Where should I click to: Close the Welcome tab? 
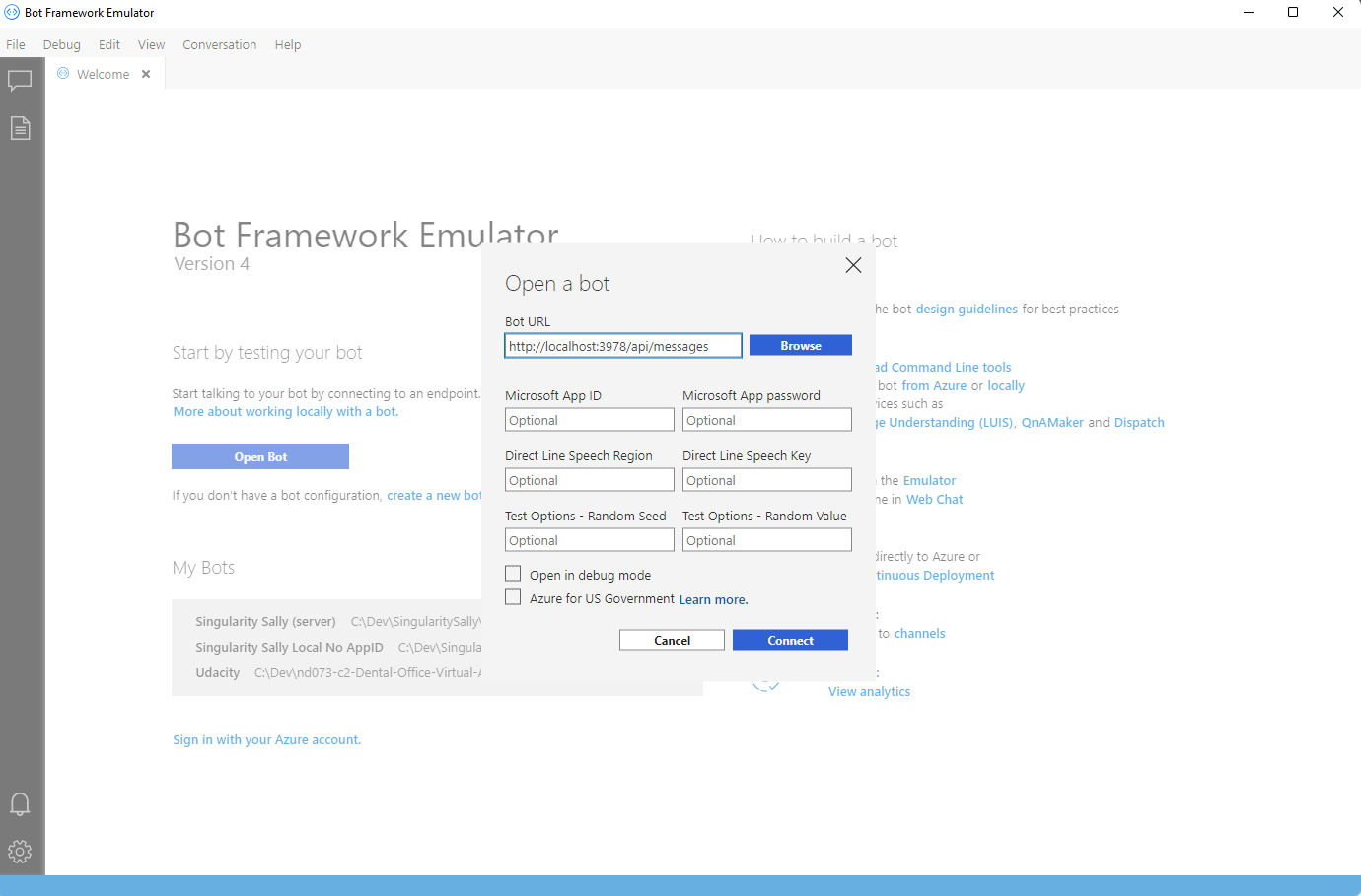click(146, 74)
